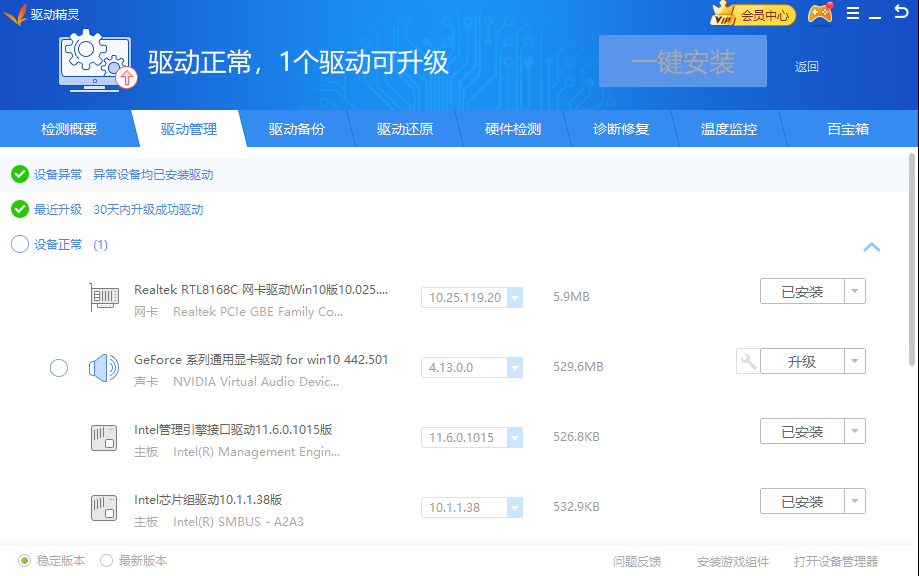Click the motherboard chip icon for Intel芯片组驱动
Screen dimensions: 919x576
104,508
